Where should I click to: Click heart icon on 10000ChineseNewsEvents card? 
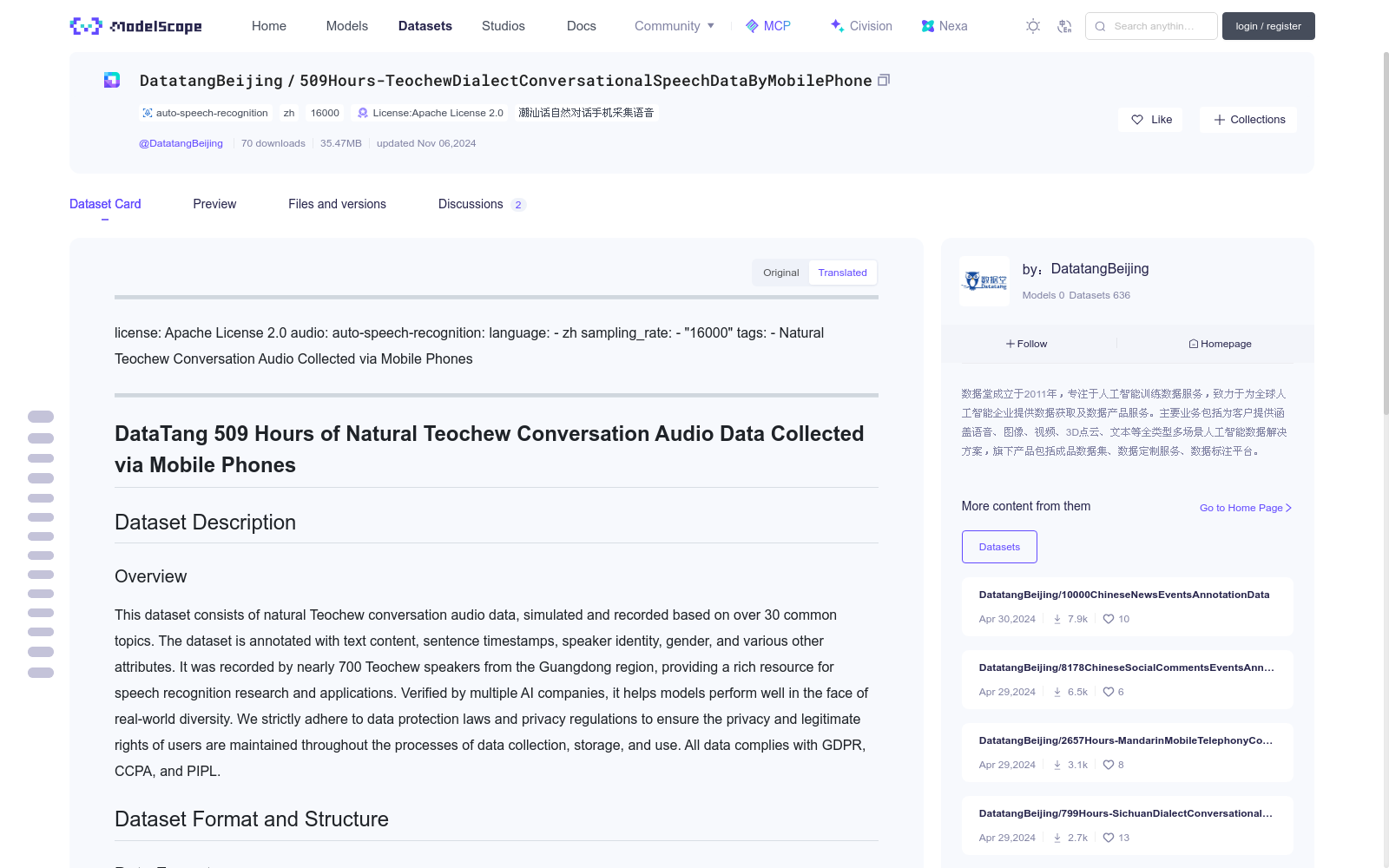point(1109,619)
